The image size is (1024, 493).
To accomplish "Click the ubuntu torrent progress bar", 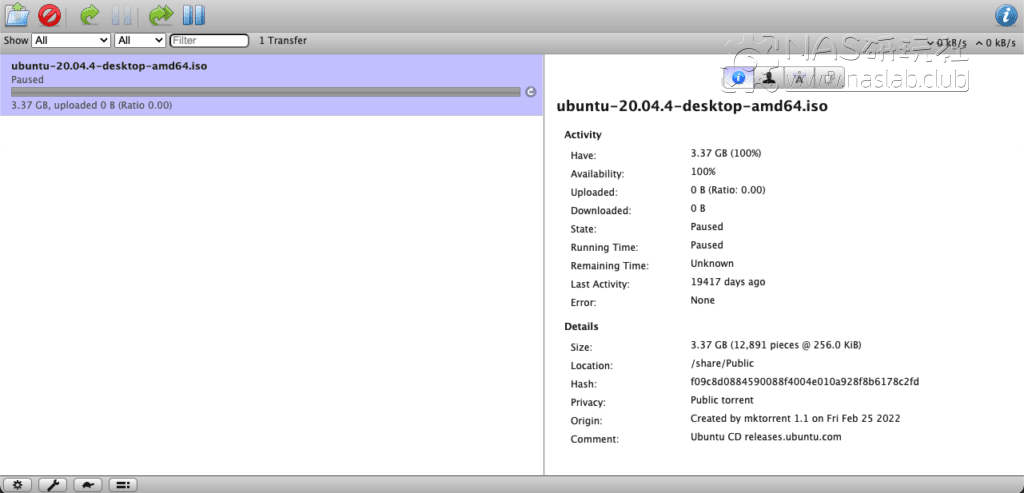I will tap(265, 91).
